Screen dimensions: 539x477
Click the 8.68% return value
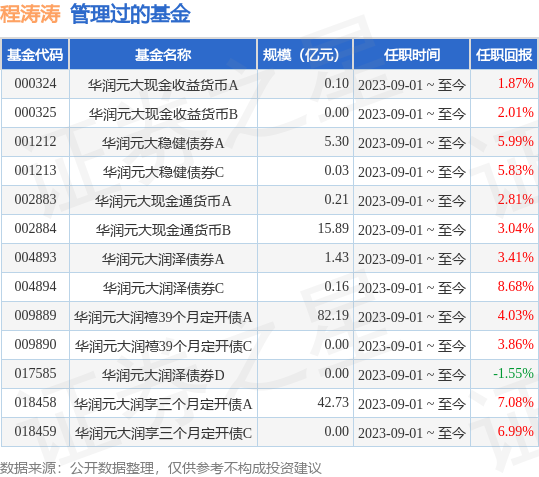click(x=516, y=286)
